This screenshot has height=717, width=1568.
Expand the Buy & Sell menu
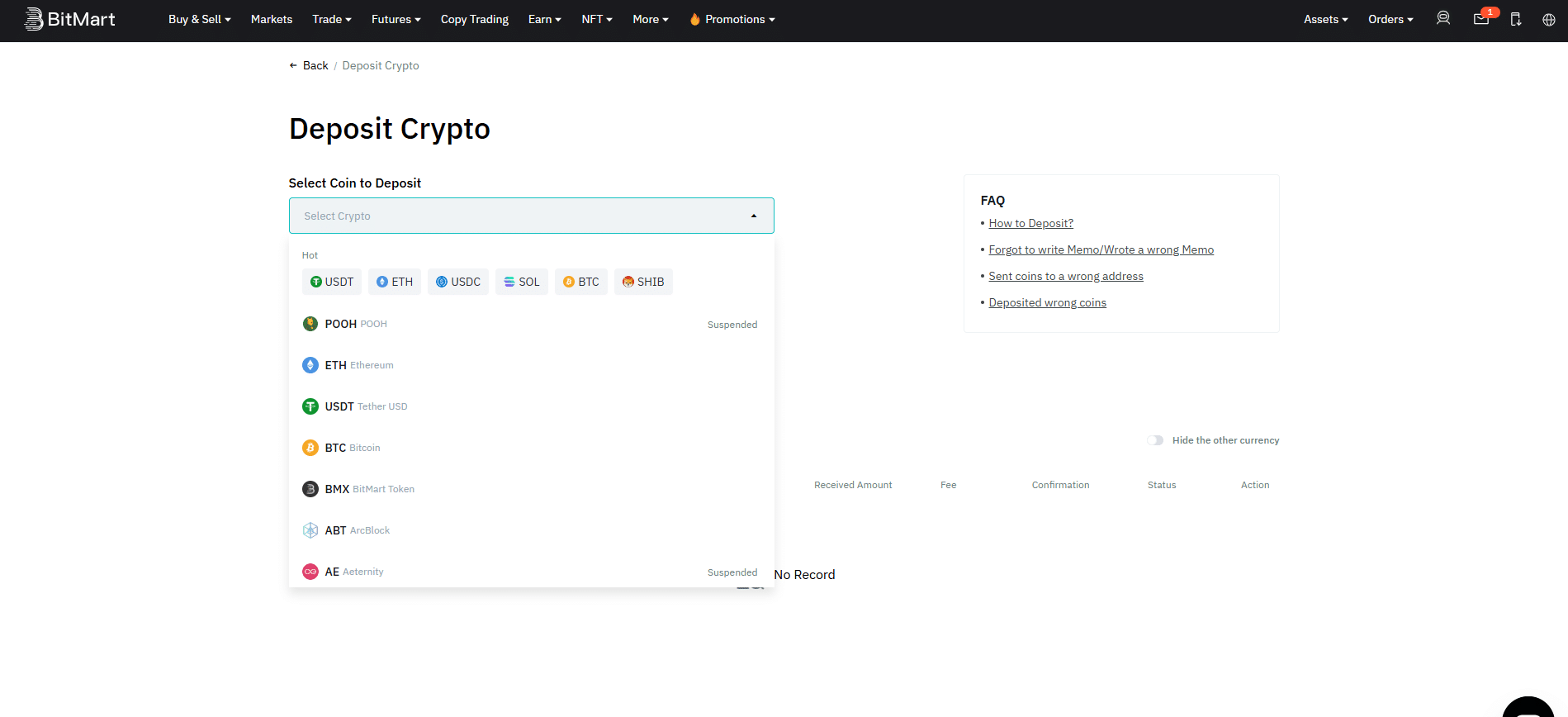(200, 19)
